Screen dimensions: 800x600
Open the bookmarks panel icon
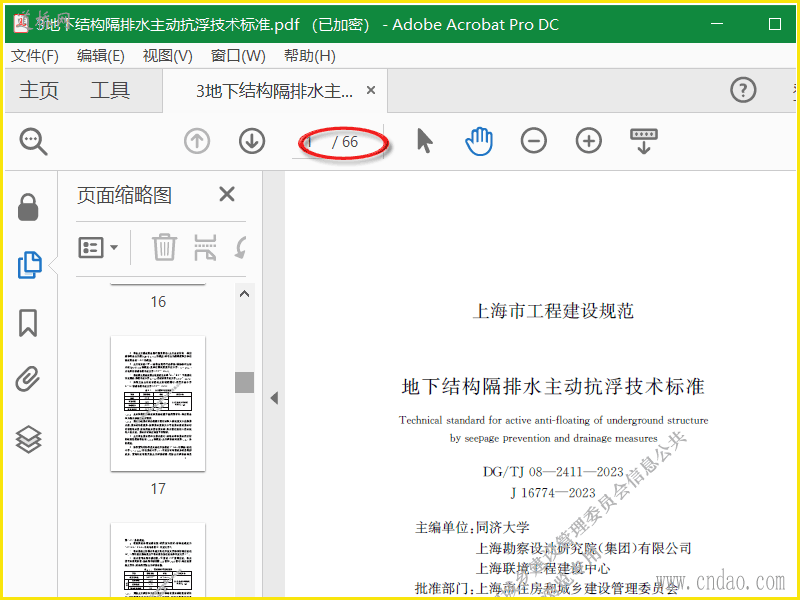[x=28, y=323]
